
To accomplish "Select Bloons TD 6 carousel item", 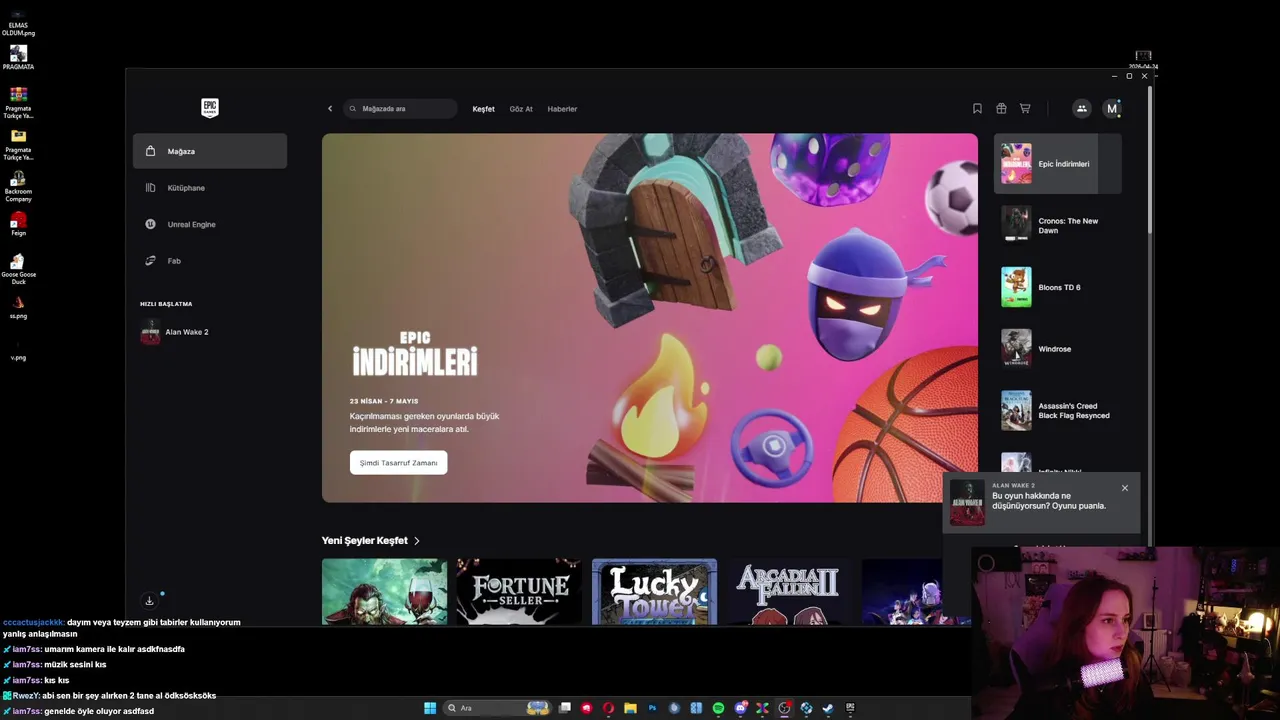I will [x=1058, y=287].
